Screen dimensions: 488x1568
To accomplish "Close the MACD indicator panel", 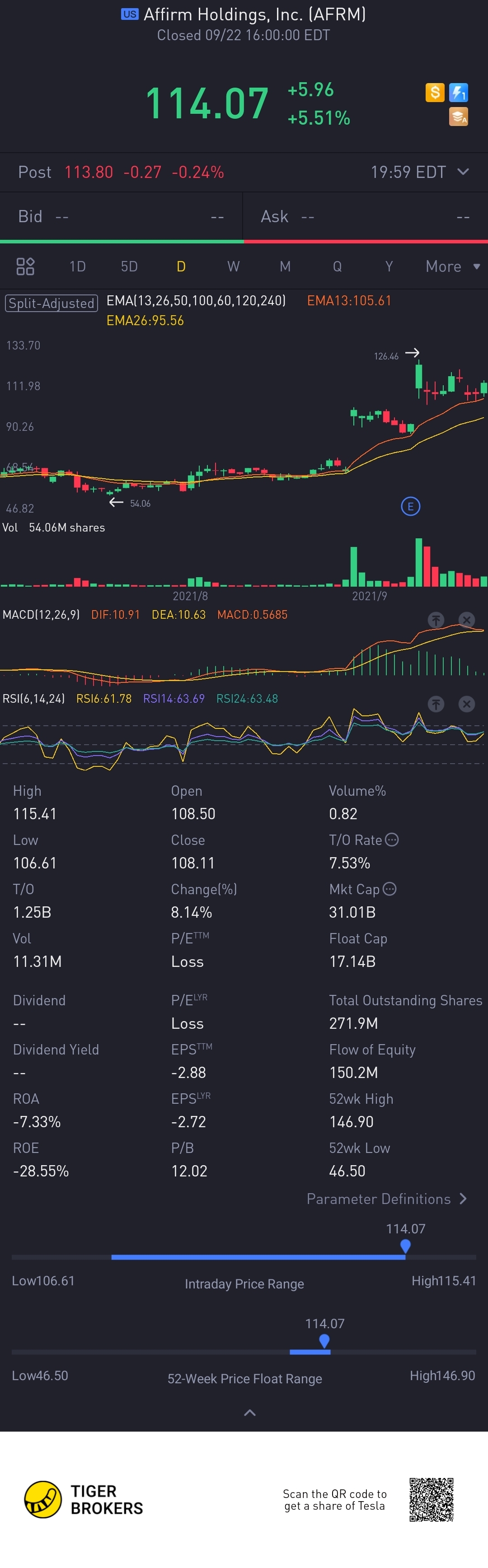I will [x=467, y=620].
